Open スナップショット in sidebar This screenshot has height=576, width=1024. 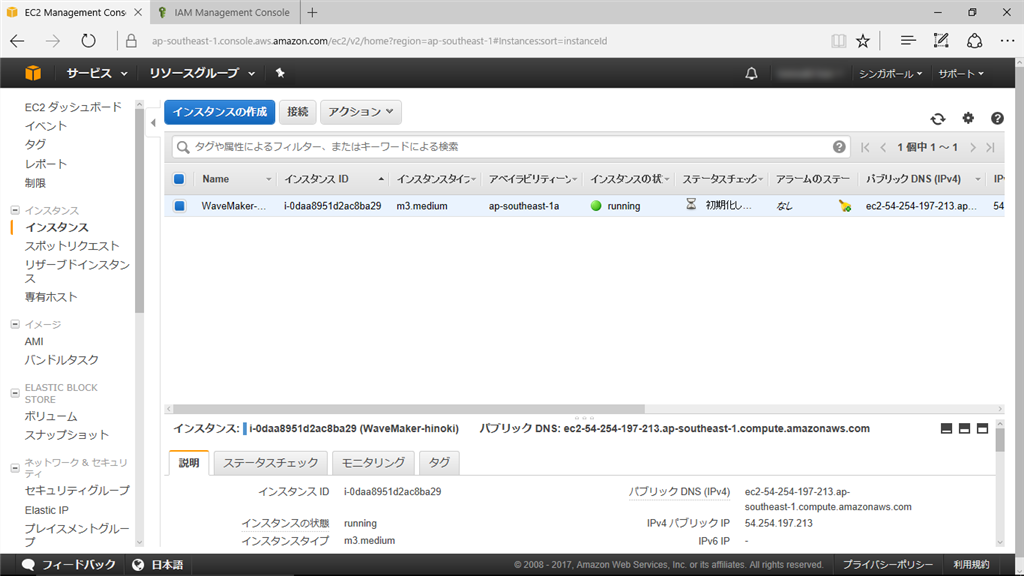(x=67, y=435)
